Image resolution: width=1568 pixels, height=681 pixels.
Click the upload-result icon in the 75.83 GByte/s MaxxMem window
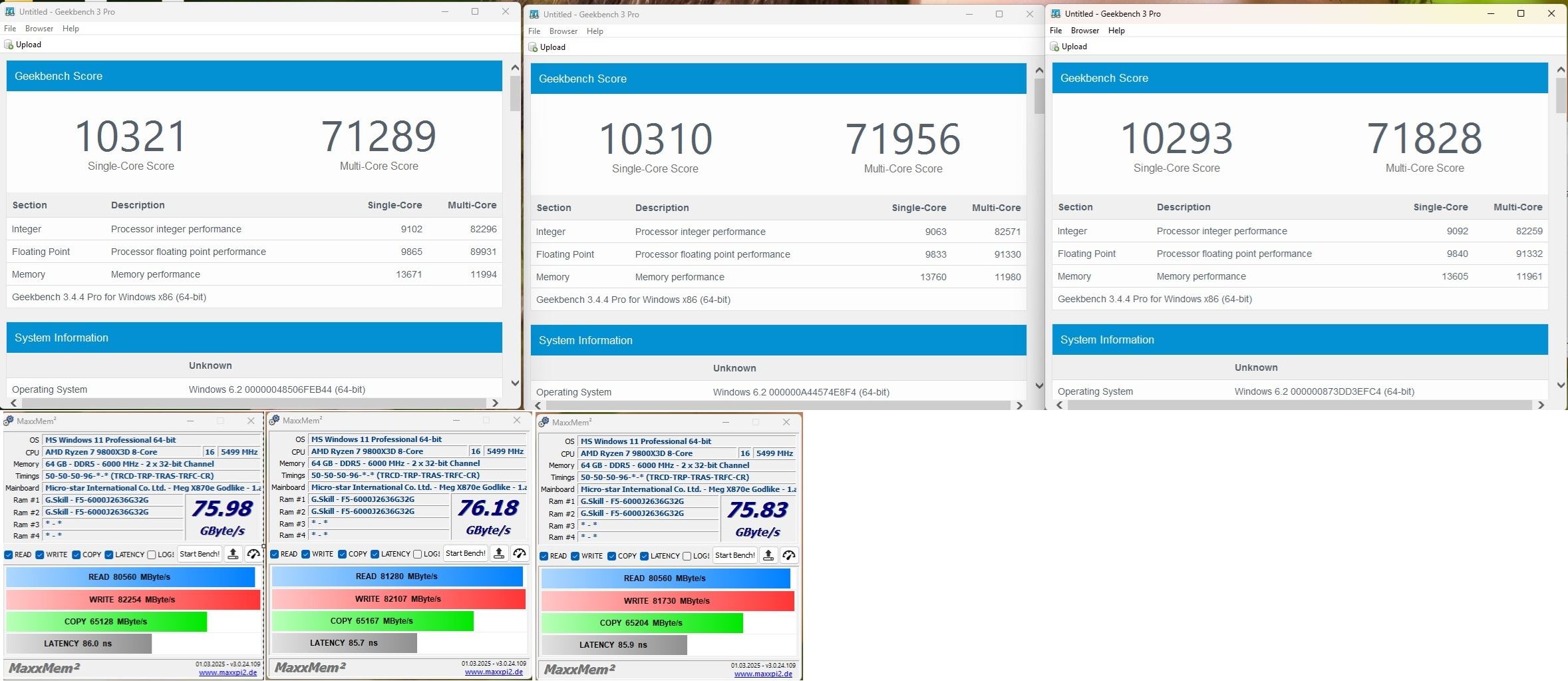coord(768,555)
